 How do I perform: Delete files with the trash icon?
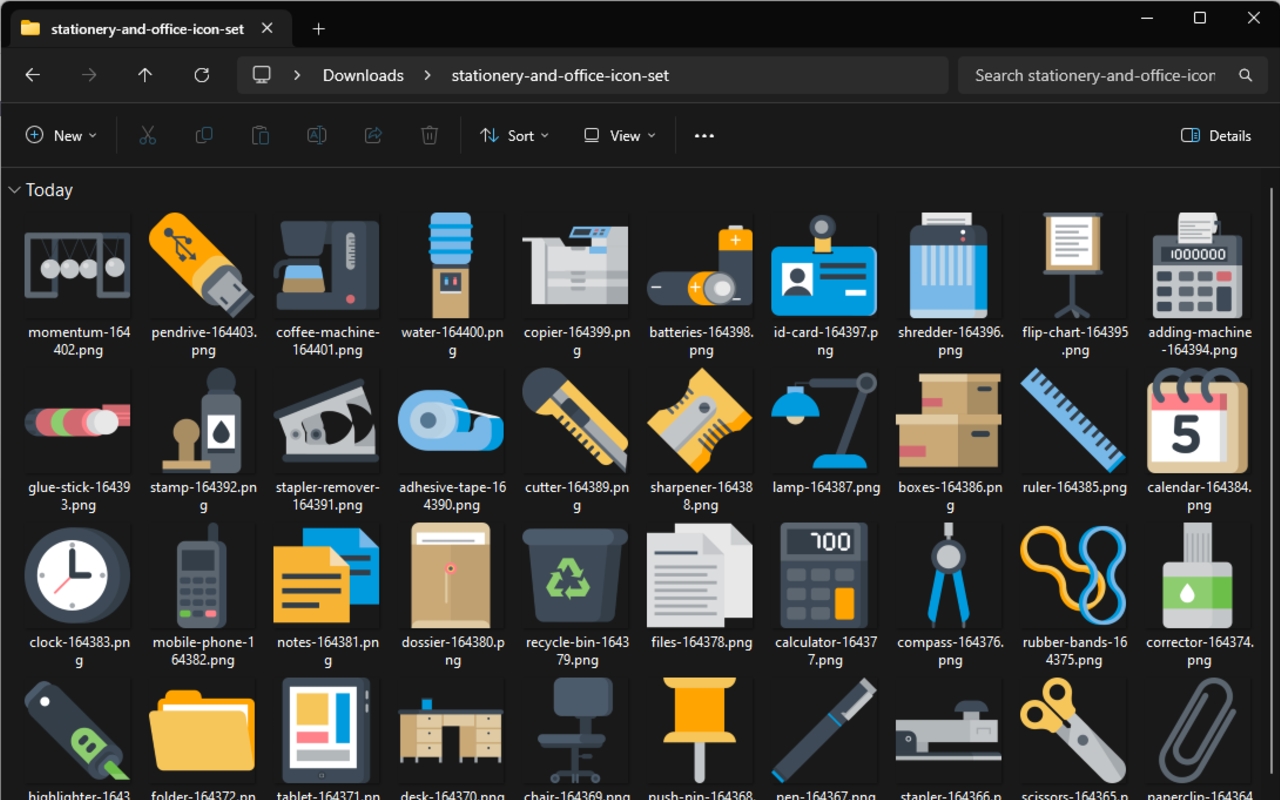click(429, 135)
